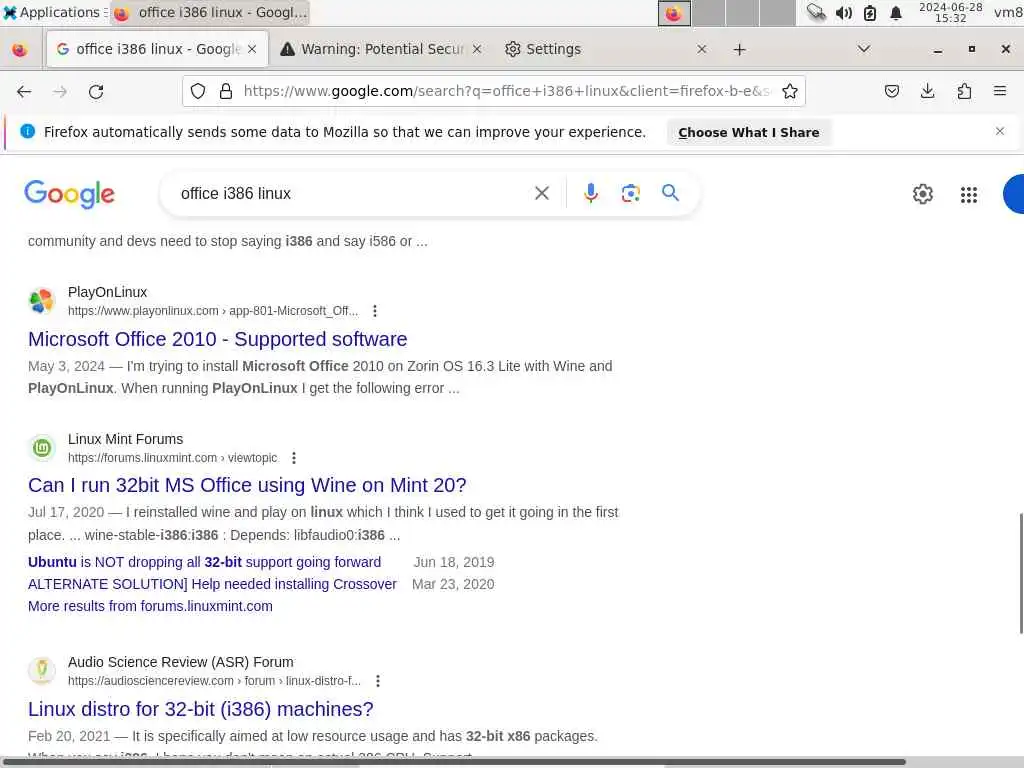1024x768 pixels.
Task: Click the playonlinux.com URL breadcrumb
Action: pyautogui.click(x=213, y=311)
